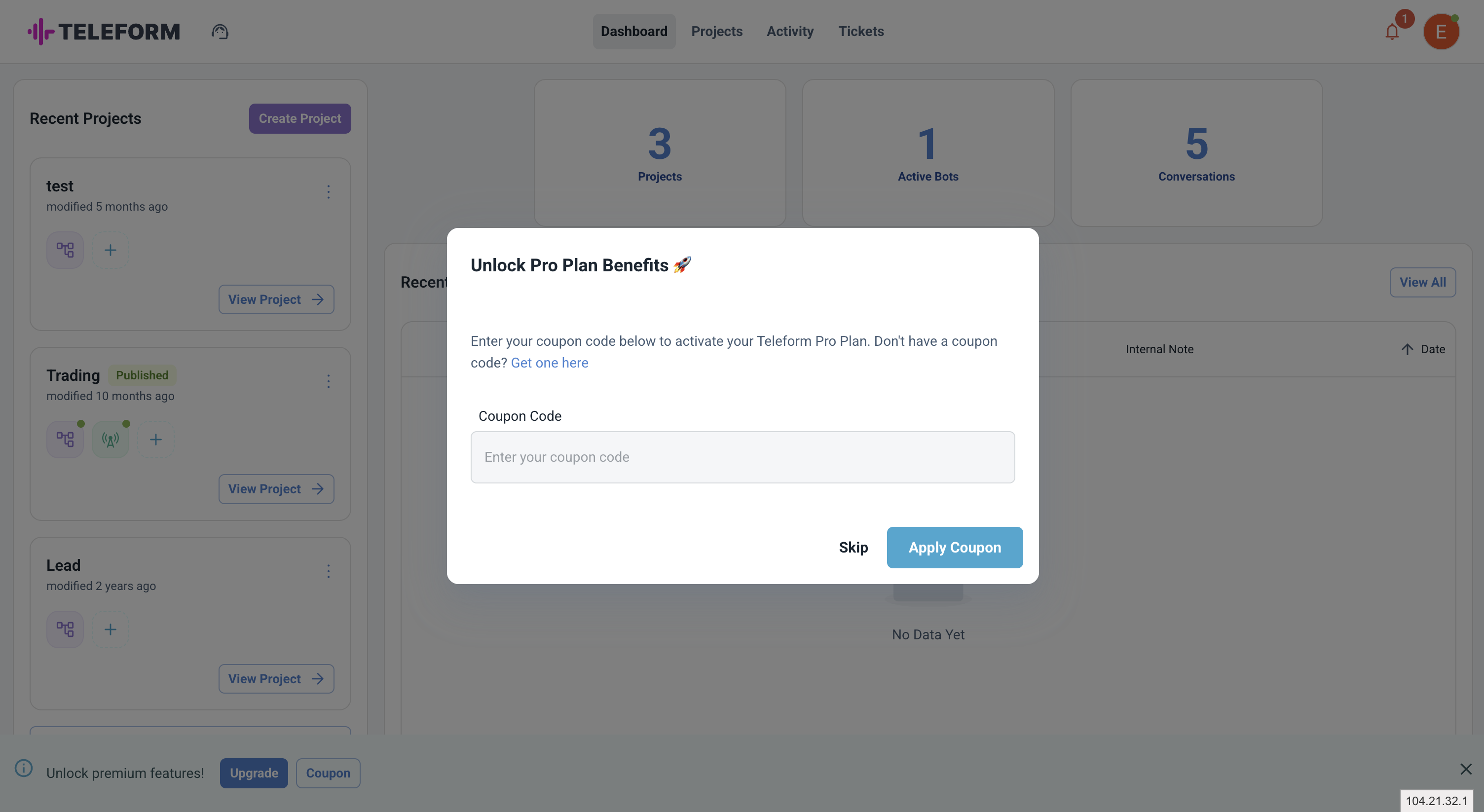This screenshot has height=812, width=1484.
Task: Click the 'No Data Yet' message
Action: (927, 634)
